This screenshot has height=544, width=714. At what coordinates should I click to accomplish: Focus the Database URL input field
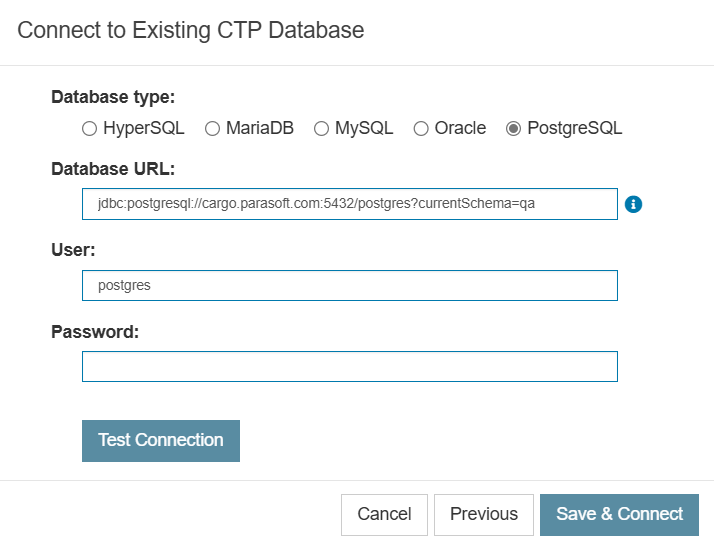click(x=350, y=204)
